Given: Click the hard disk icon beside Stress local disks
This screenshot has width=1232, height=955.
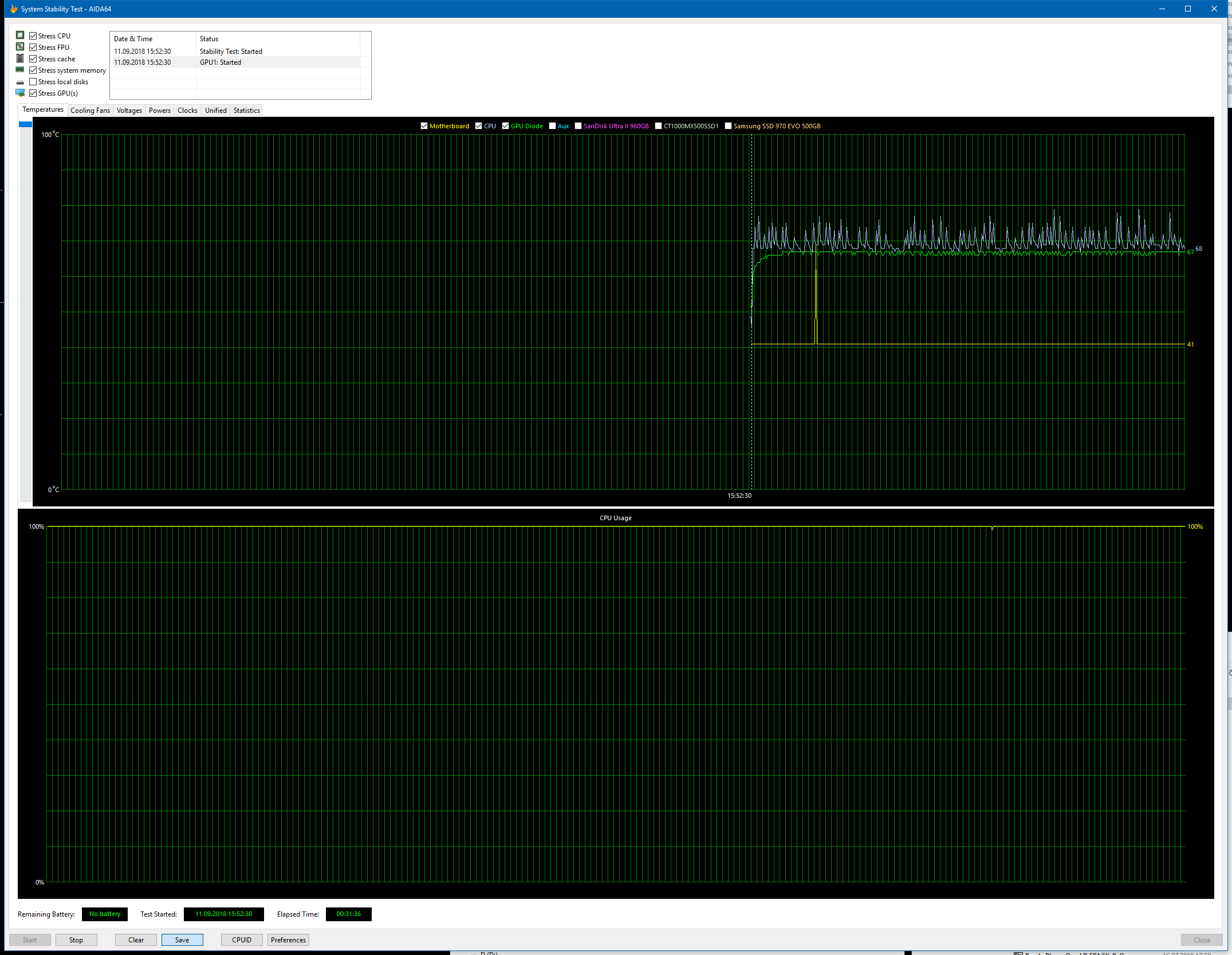Looking at the screenshot, I should 20,81.
